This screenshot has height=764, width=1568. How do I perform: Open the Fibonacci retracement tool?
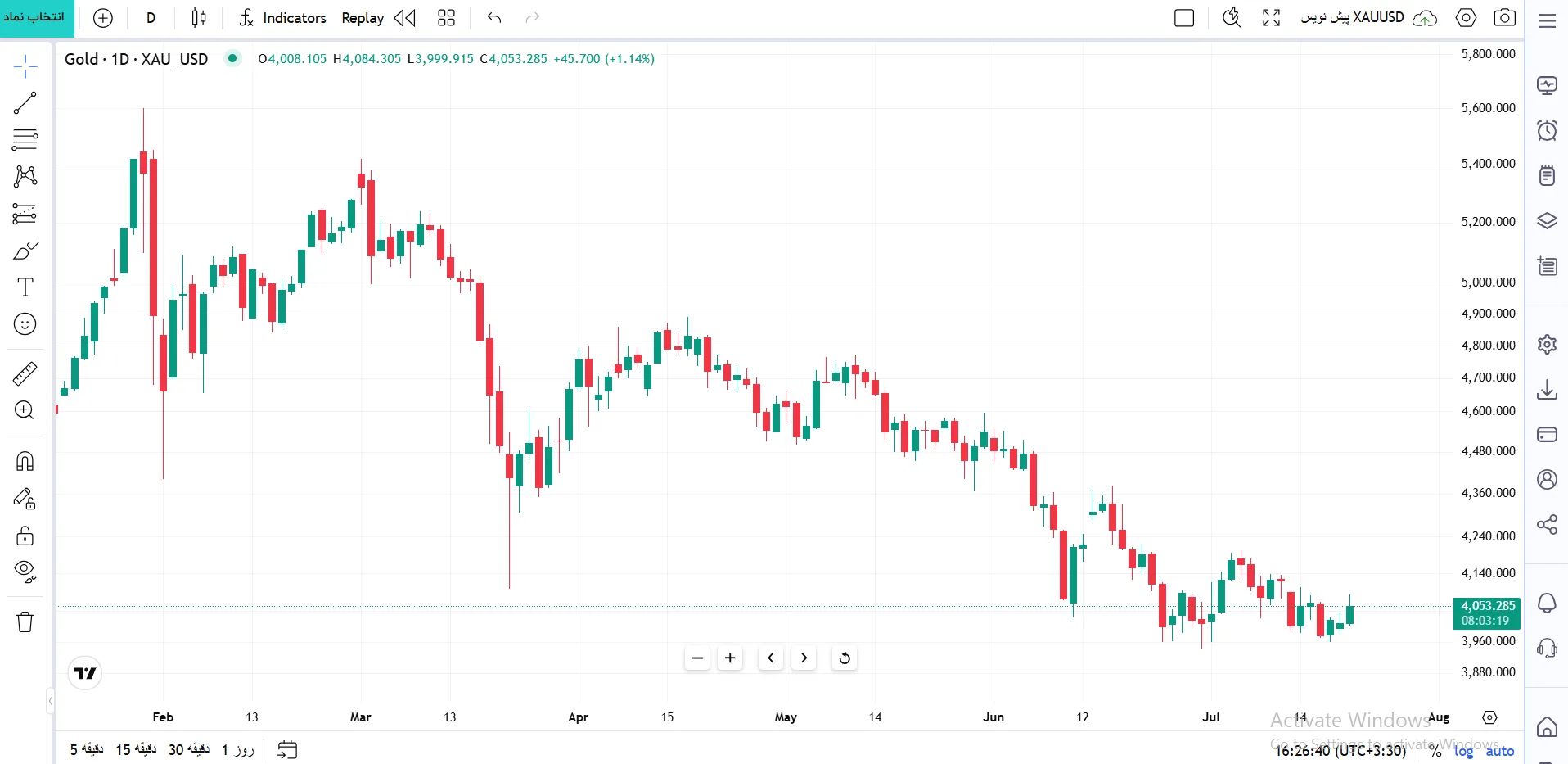(25, 139)
